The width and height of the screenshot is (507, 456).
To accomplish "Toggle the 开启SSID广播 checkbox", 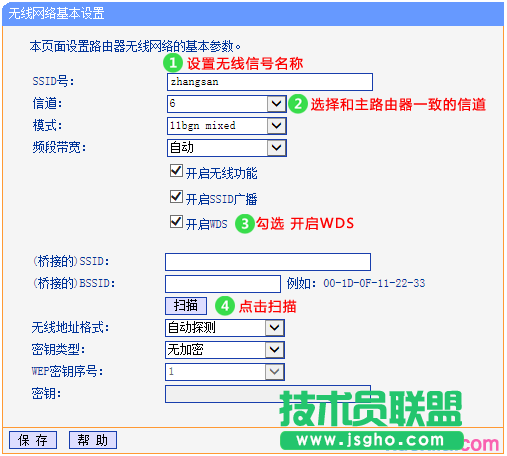I will 176,197.
